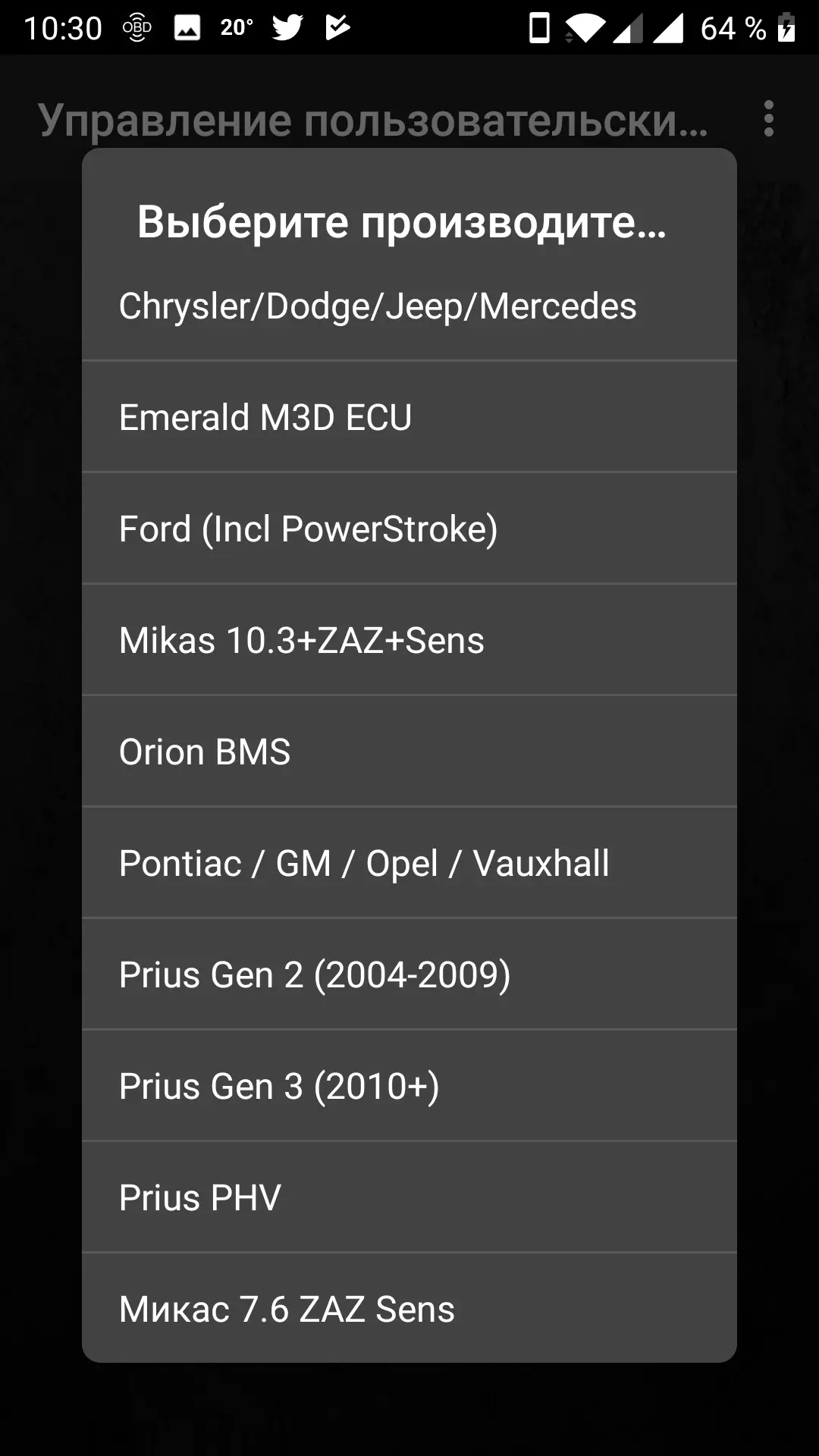The height and width of the screenshot is (1456, 819).
Task: Tap the phone portrait orientation icon
Action: [539, 28]
